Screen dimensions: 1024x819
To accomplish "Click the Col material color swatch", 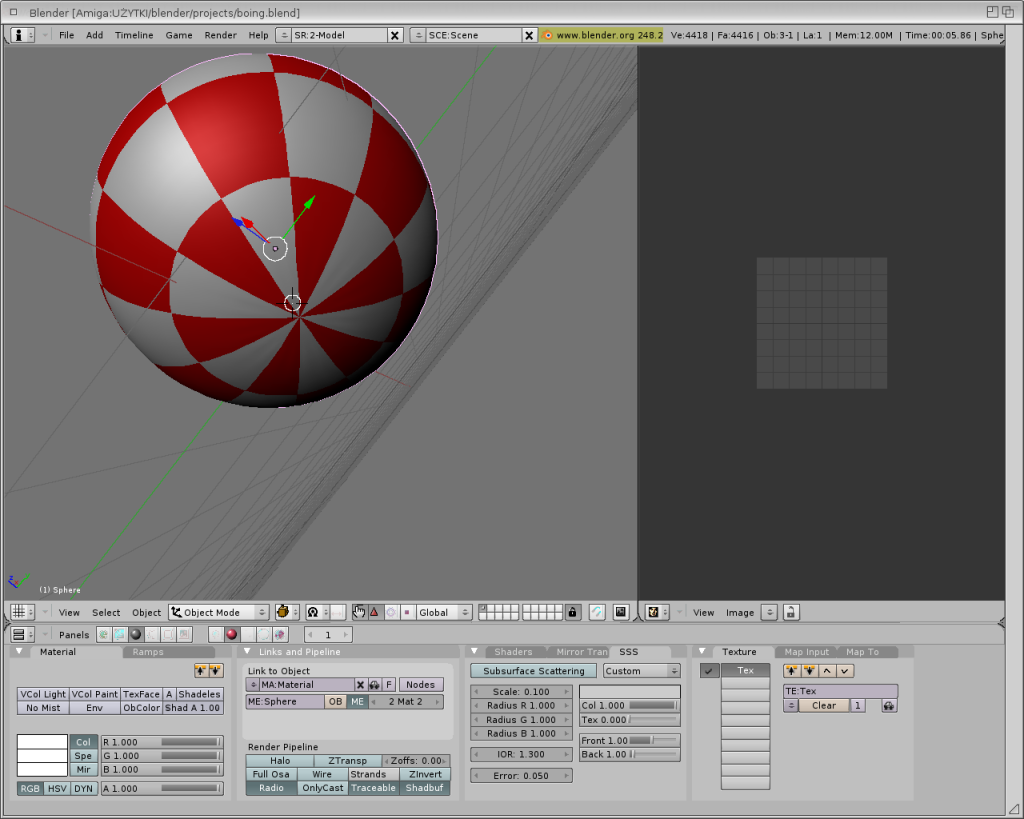I will [42, 742].
